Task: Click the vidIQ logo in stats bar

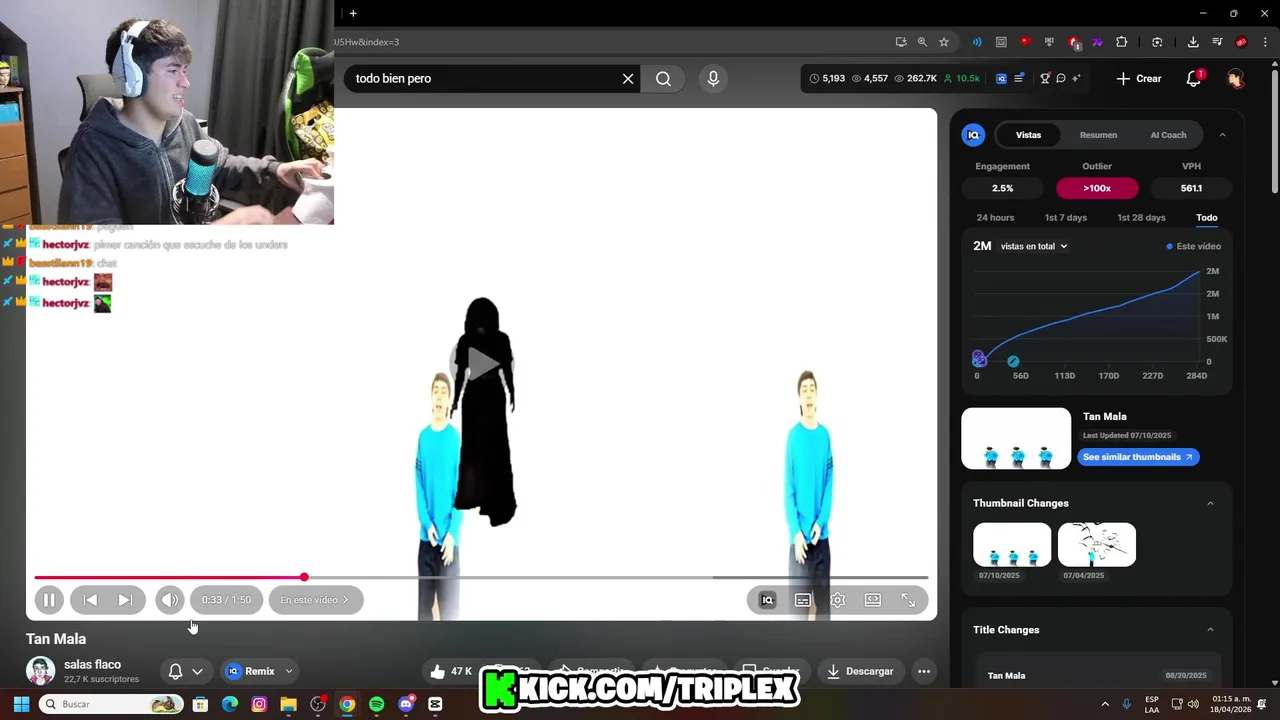Action: coord(1001,78)
